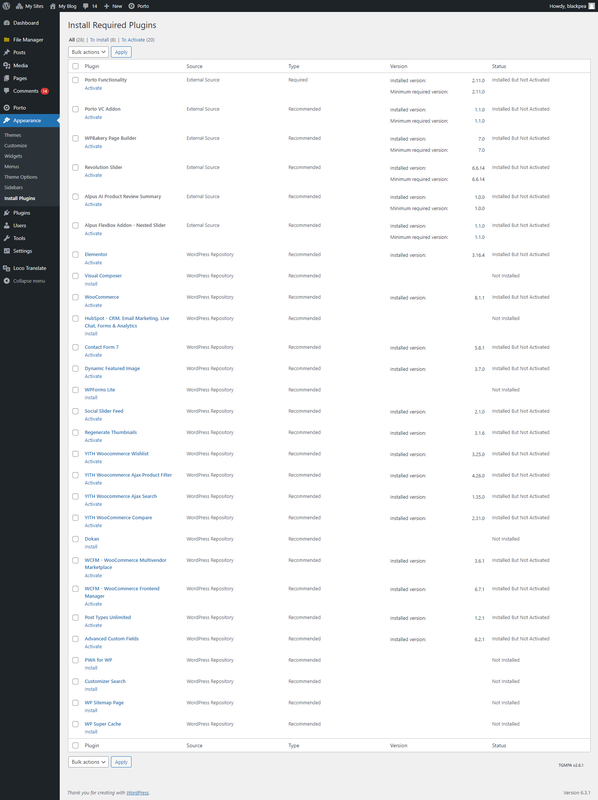Open Widgets submenu item
Image resolution: width=598 pixels, height=800 pixels.
coord(13,156)
